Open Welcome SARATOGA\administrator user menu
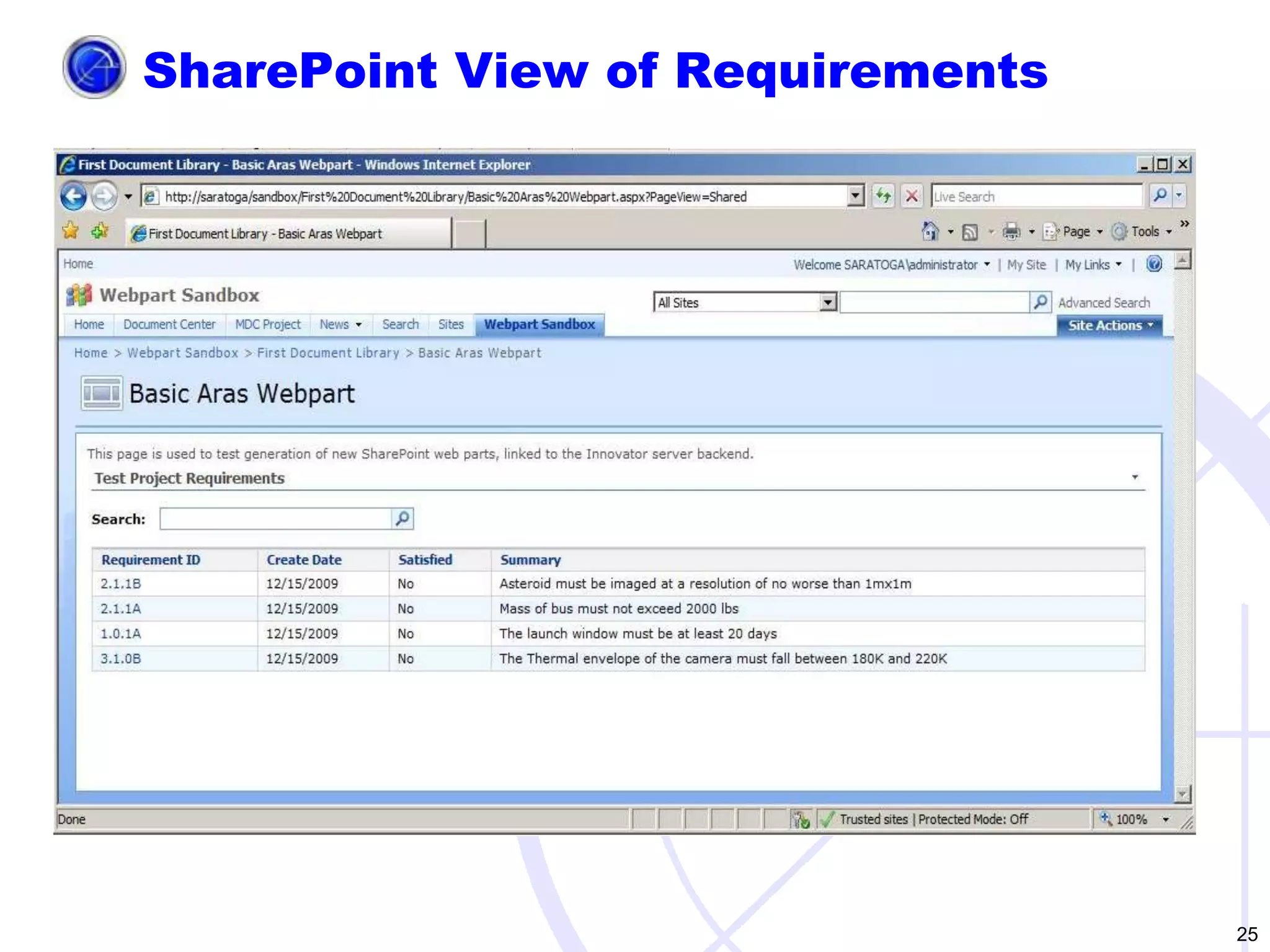 click(892, 265)
